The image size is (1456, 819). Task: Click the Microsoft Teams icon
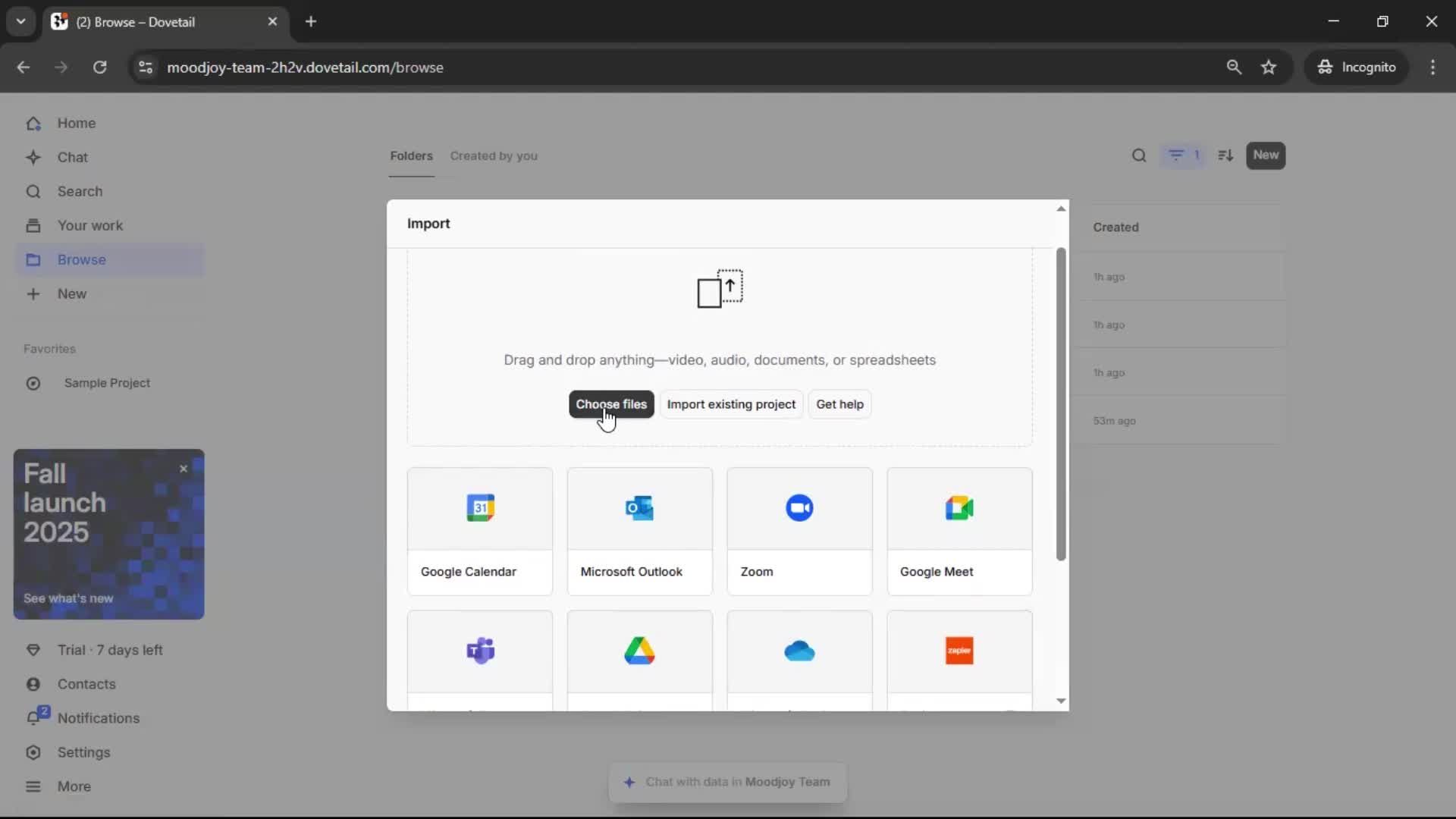(x=480, y=651)
